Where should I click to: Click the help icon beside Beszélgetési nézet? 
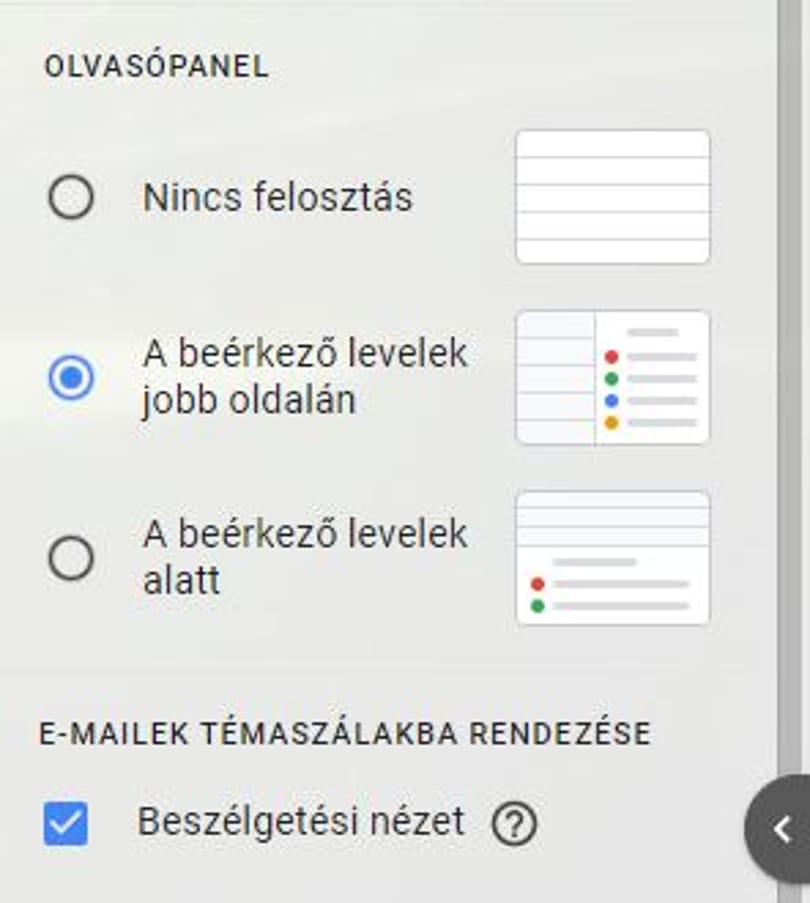click(x=514, y=824)
